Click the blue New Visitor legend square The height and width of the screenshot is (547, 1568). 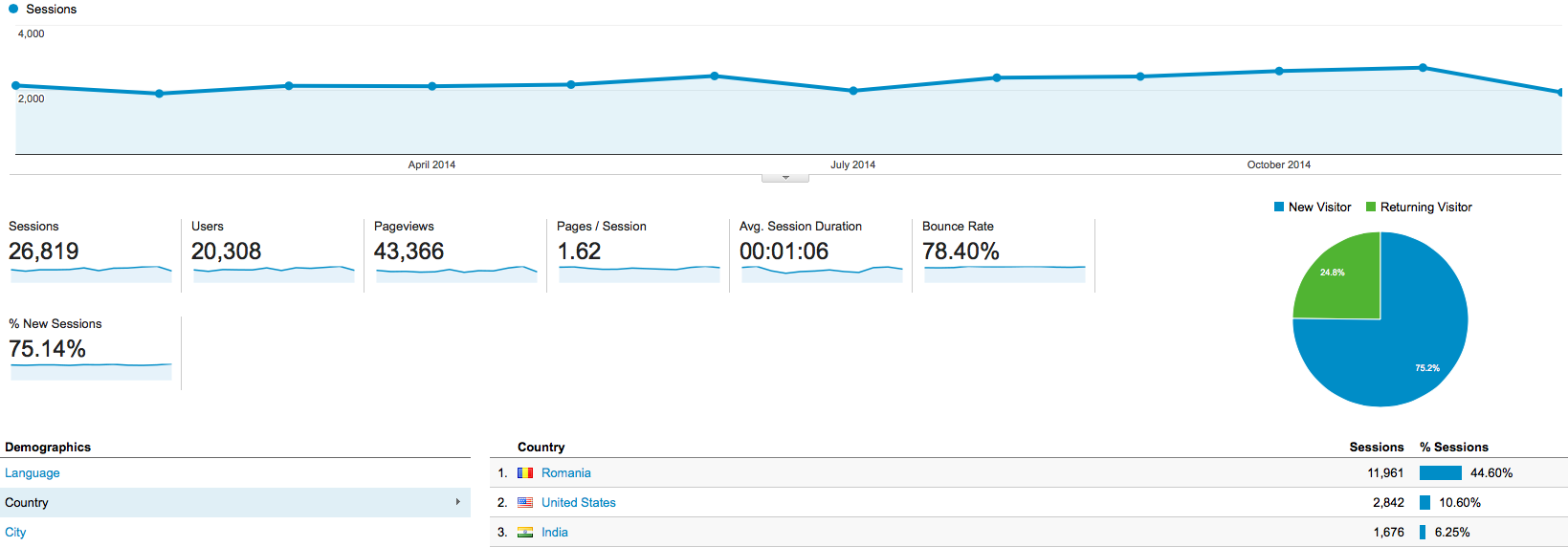pos(1279,208)
